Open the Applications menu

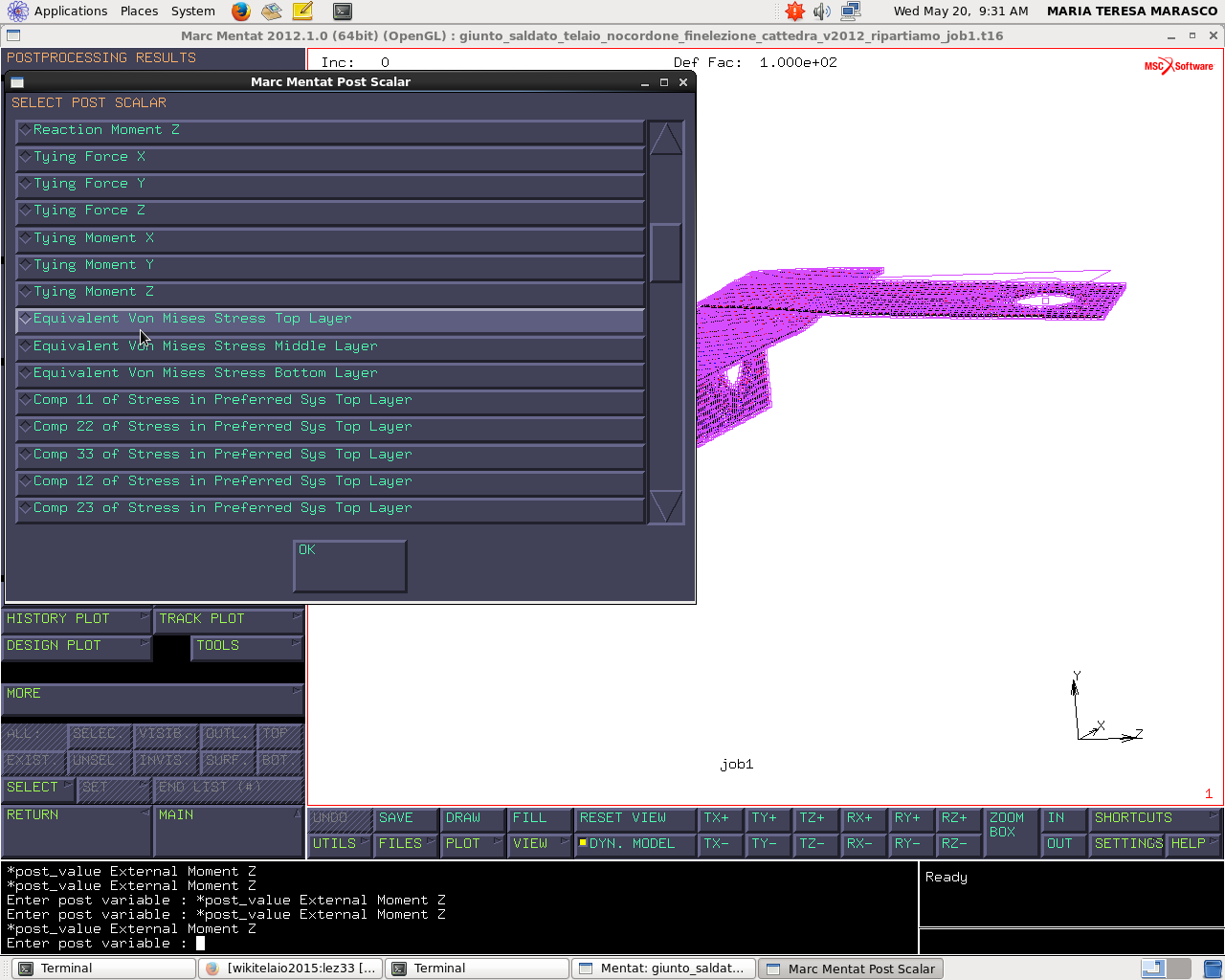59,11
